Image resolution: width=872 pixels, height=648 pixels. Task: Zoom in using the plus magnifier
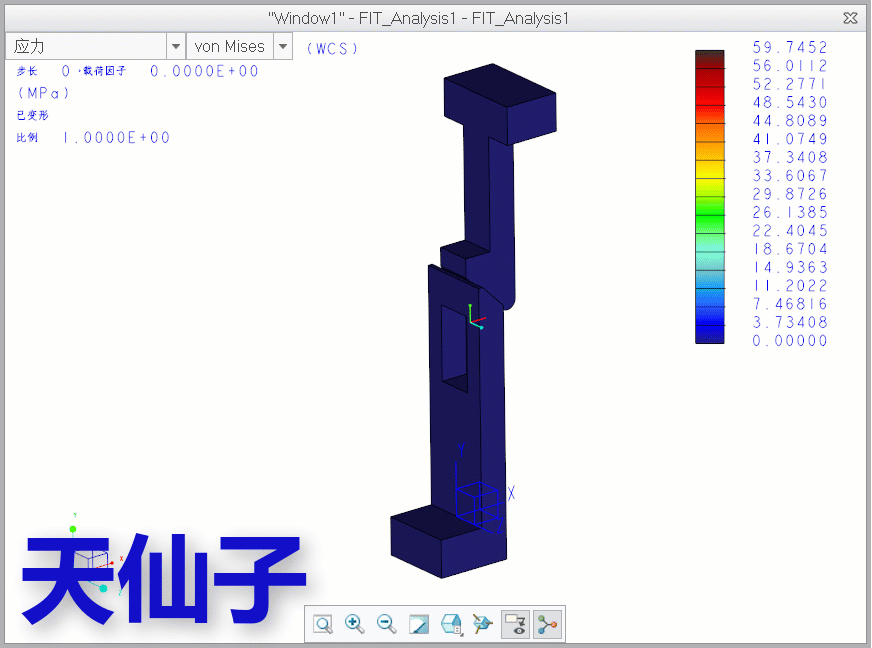pos(354,625)
